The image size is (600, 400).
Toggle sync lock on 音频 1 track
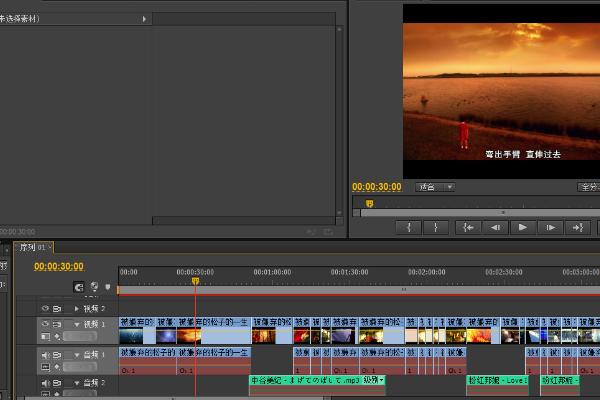[57, 355]
